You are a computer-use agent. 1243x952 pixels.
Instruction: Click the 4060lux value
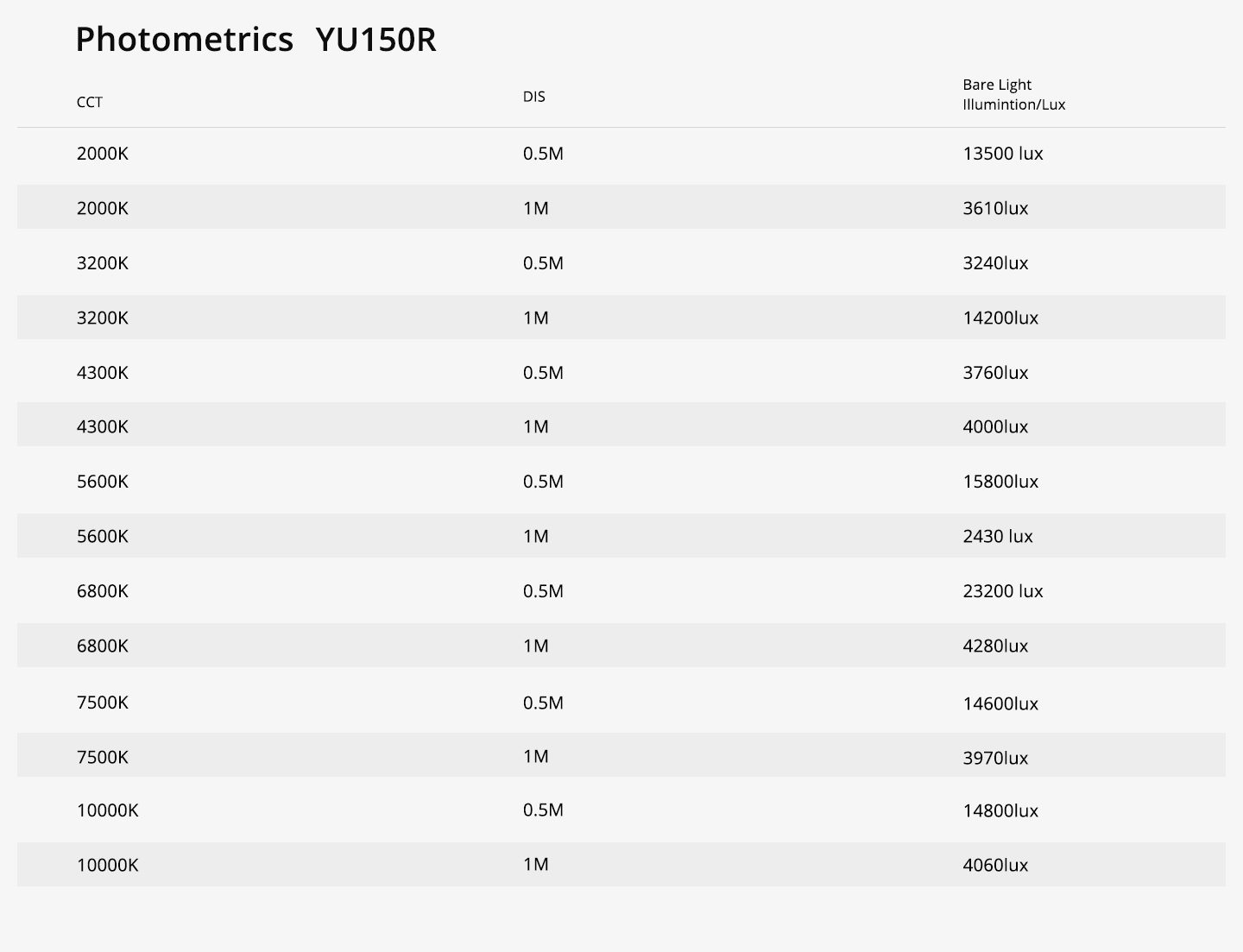pyautogui.click(x=995, y=865)
